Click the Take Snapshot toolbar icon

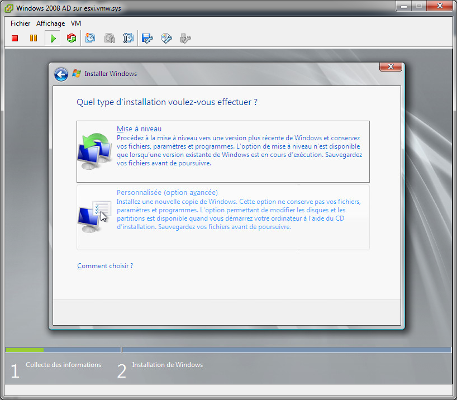[90, 38]
